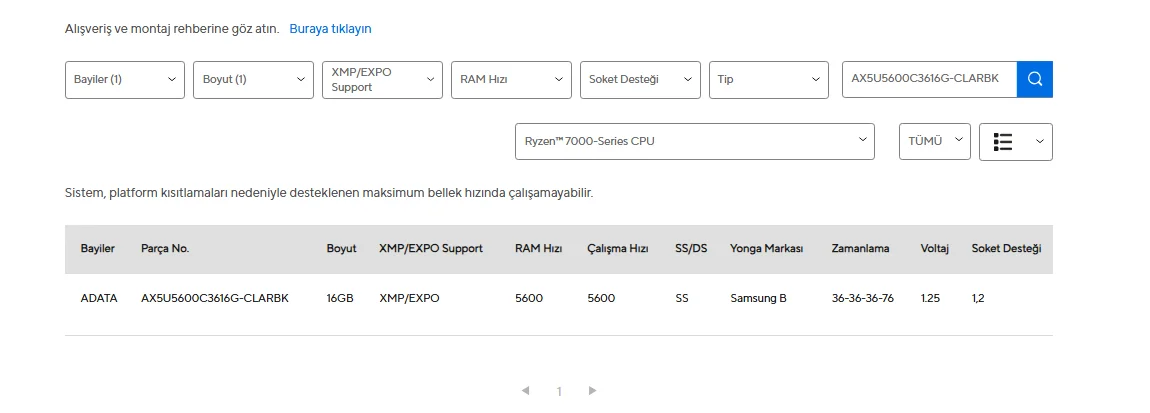The width and height of the screenshot is (1150, 413).
Task: Open the XMP/EXPO Support dropdown
Action: click(382, 80)
